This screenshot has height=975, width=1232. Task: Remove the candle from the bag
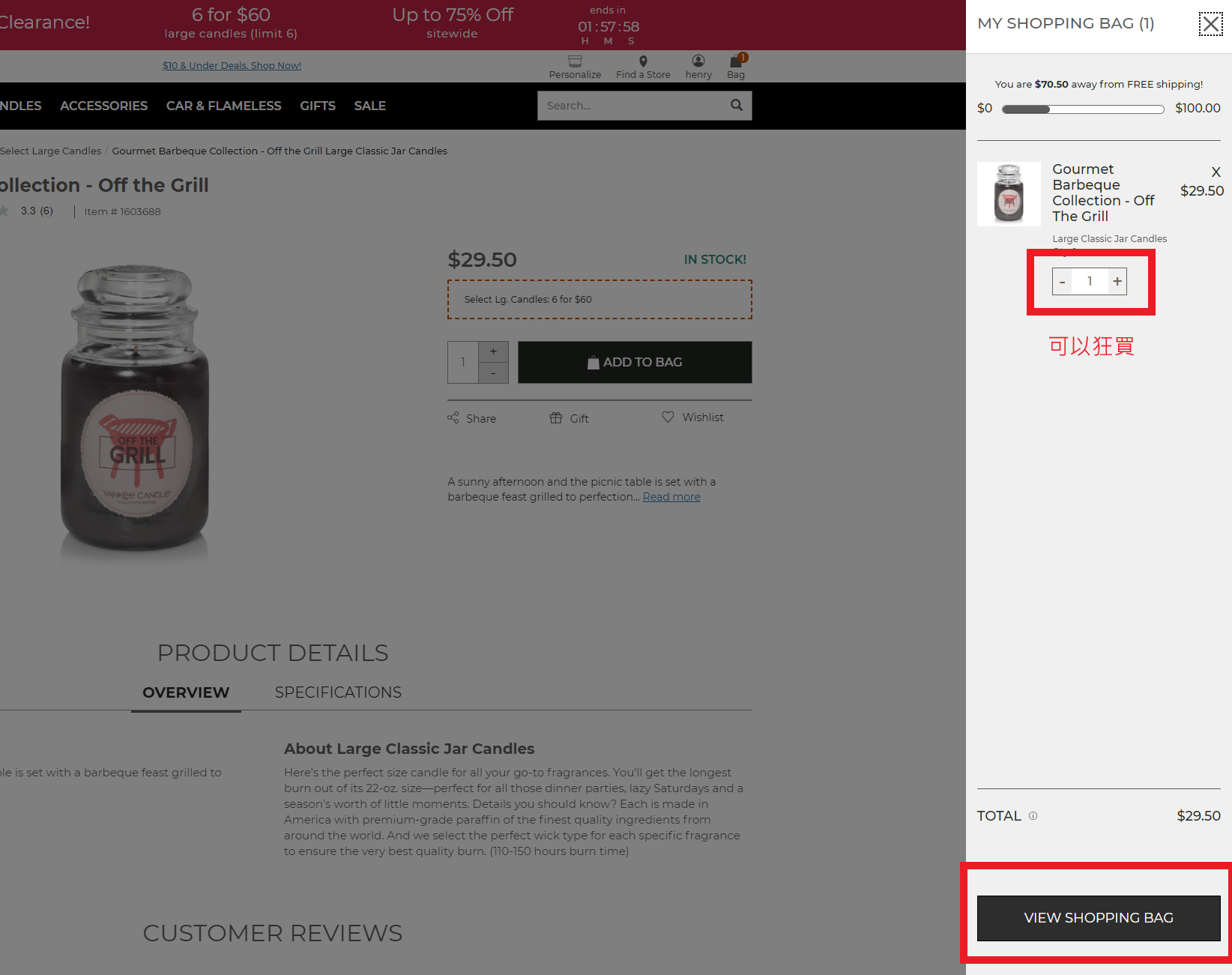pos(1216,172)
